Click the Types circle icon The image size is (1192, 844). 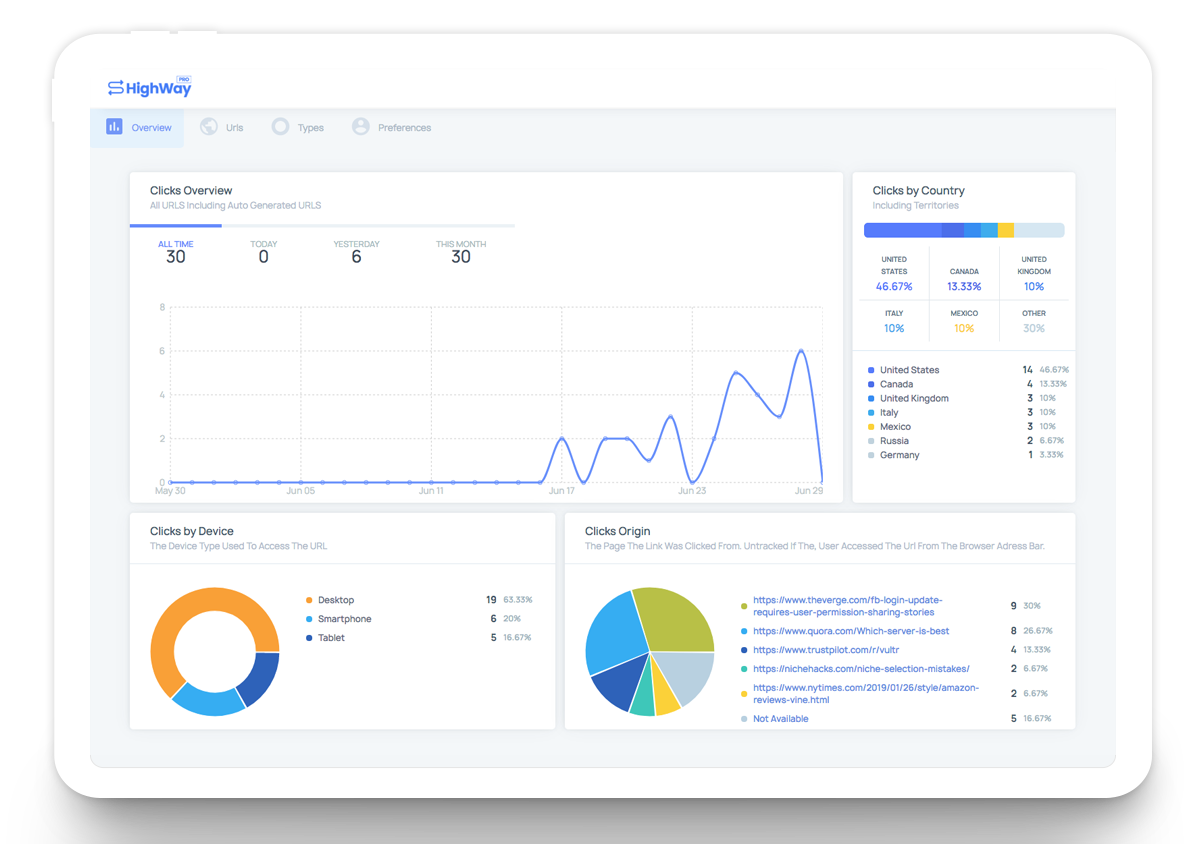click(x=281, y=127)
